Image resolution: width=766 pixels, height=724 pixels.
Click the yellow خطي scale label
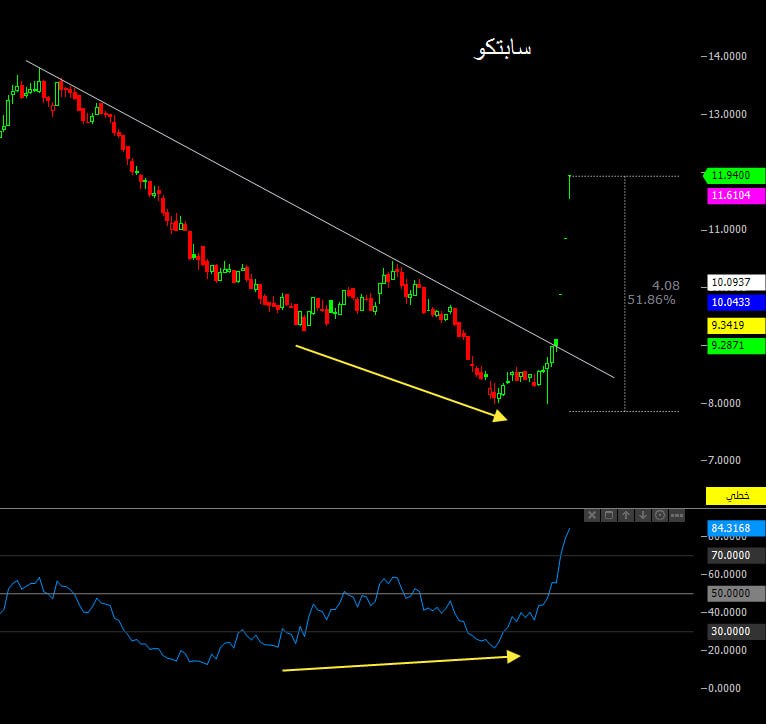[x=736, y=495]
